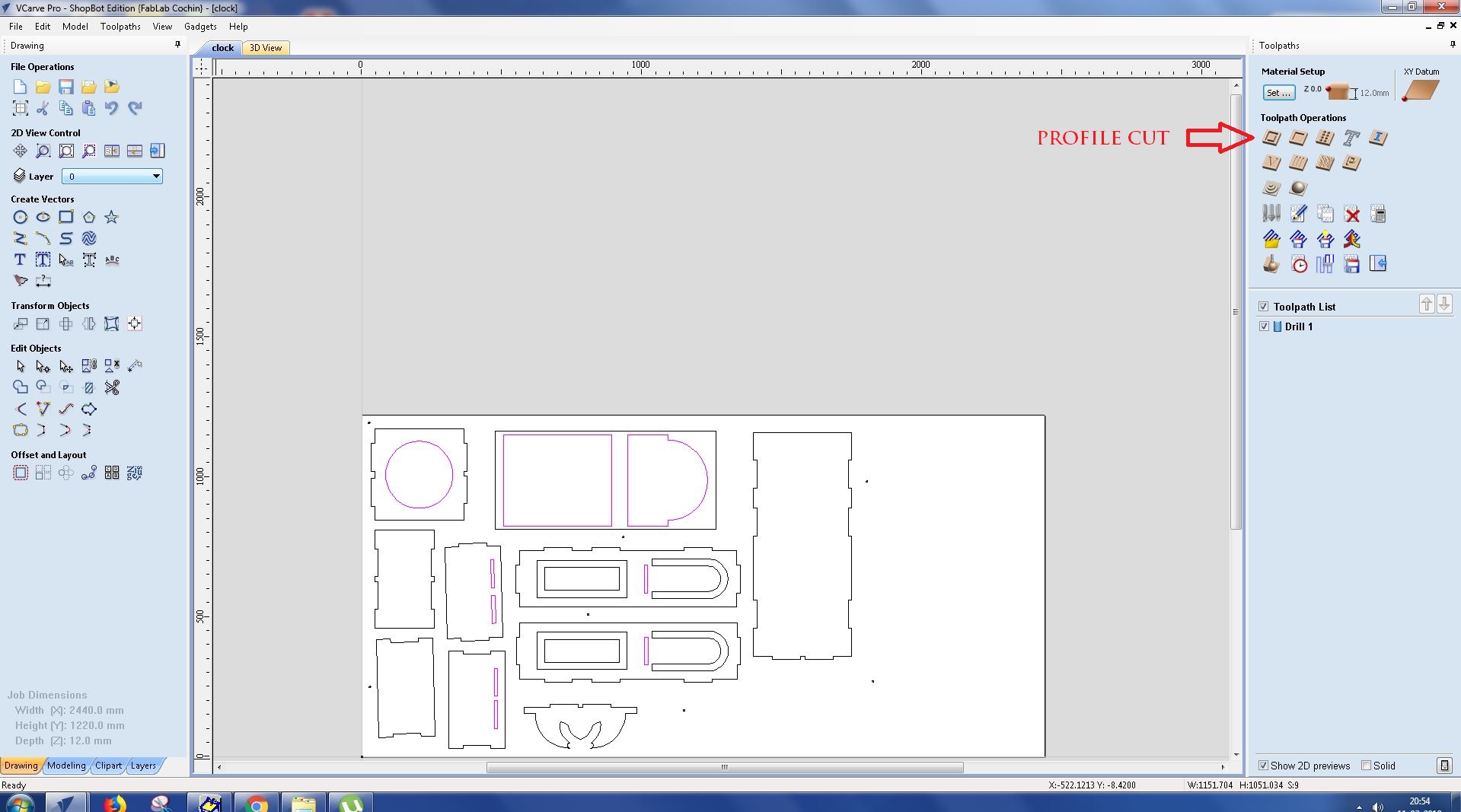Pin the Drawing panel
1461x812 pixels.
(x=177, y=46)
